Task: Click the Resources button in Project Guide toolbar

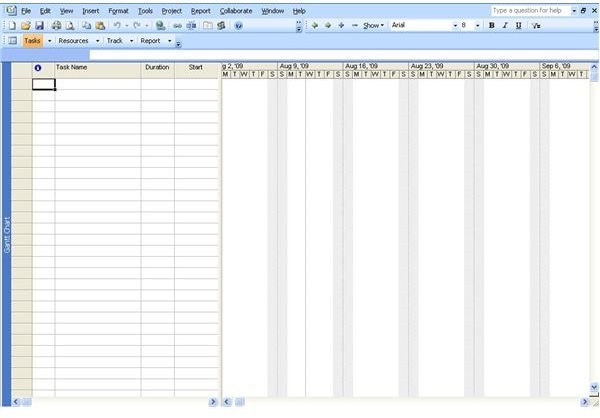Action: [73, 41]
